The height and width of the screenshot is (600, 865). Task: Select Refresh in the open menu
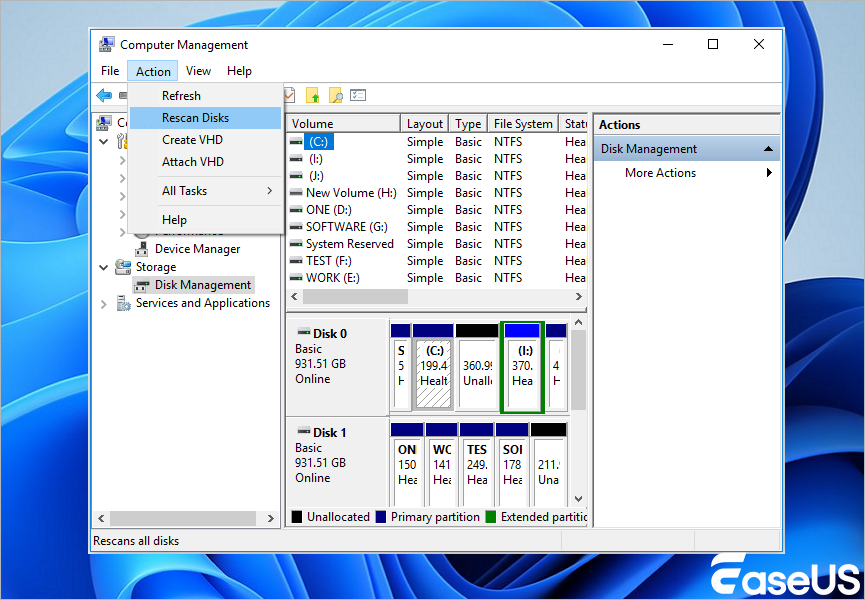tap(180, 95)
